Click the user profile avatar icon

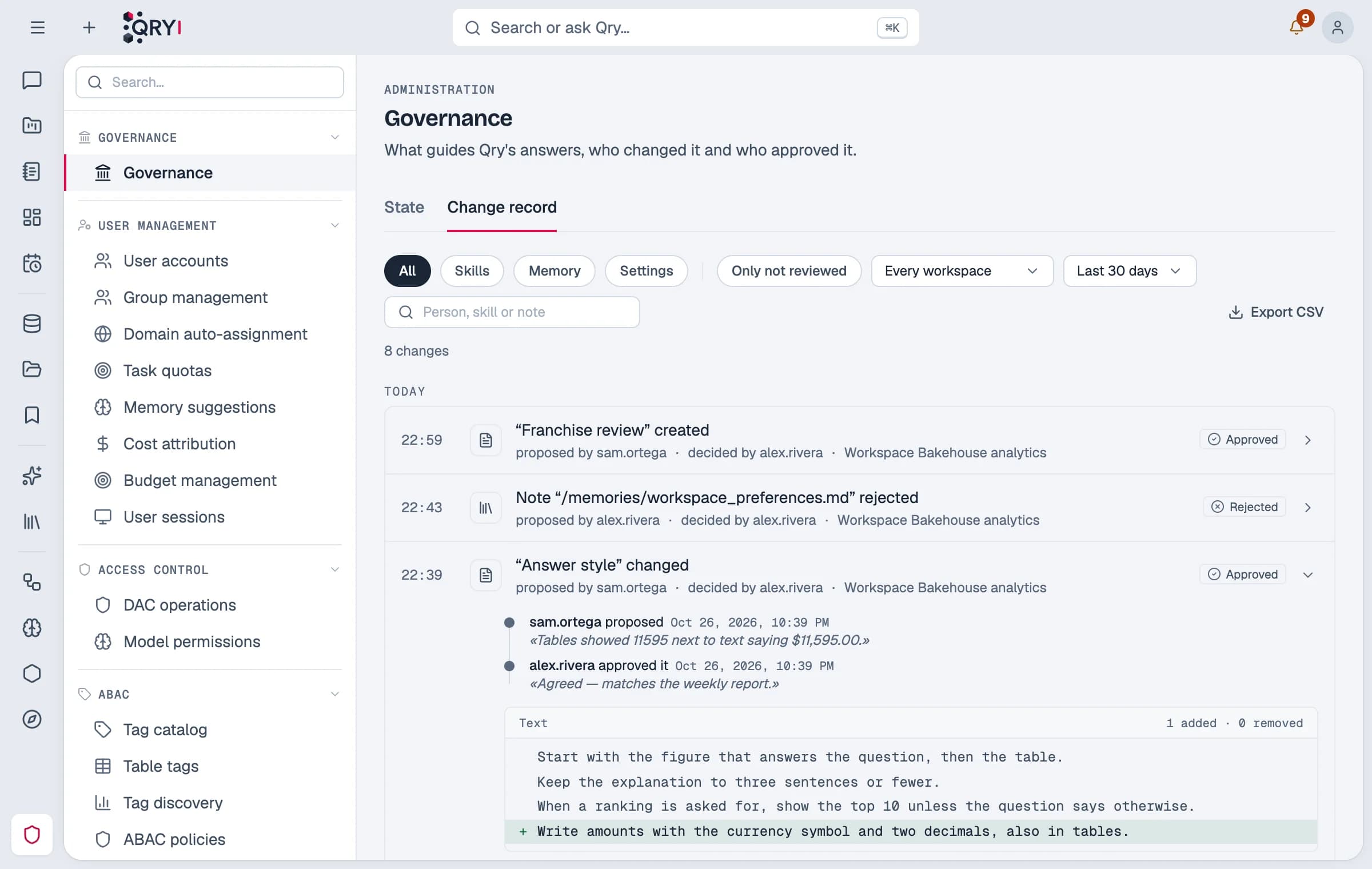click(x=1337, y=27)
